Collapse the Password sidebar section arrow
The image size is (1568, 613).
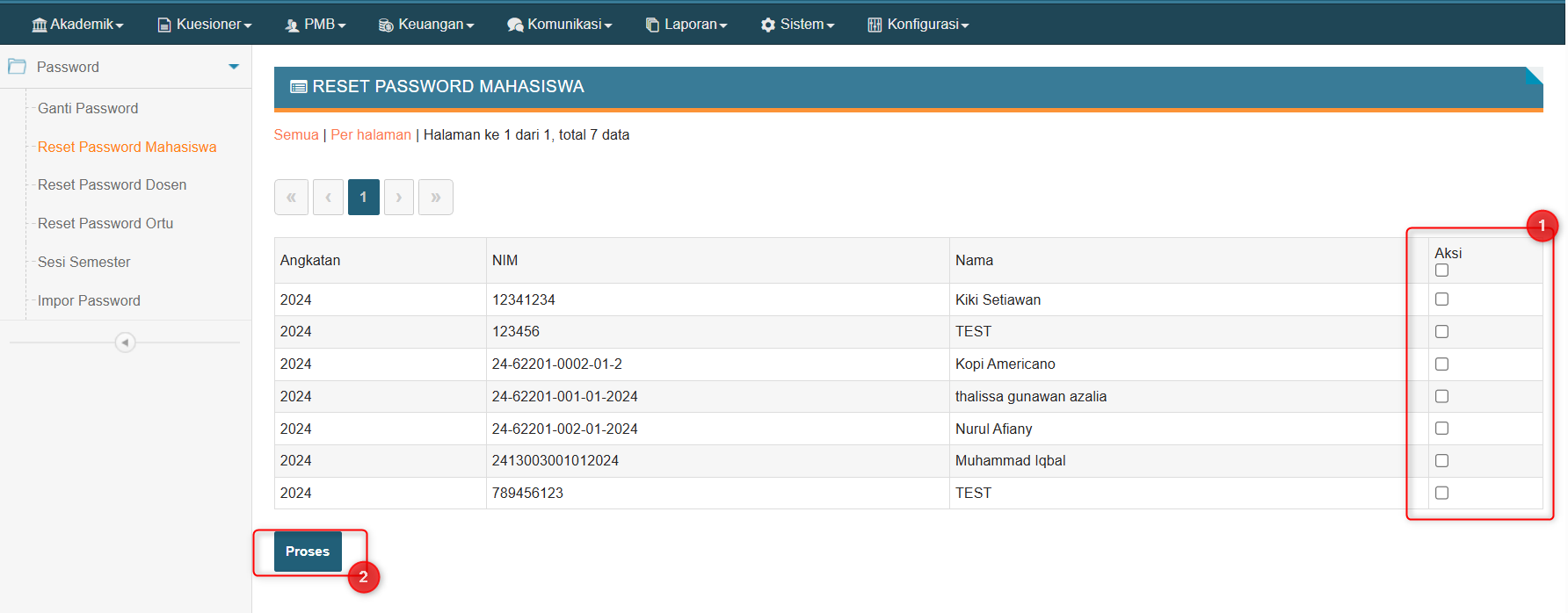234,67
